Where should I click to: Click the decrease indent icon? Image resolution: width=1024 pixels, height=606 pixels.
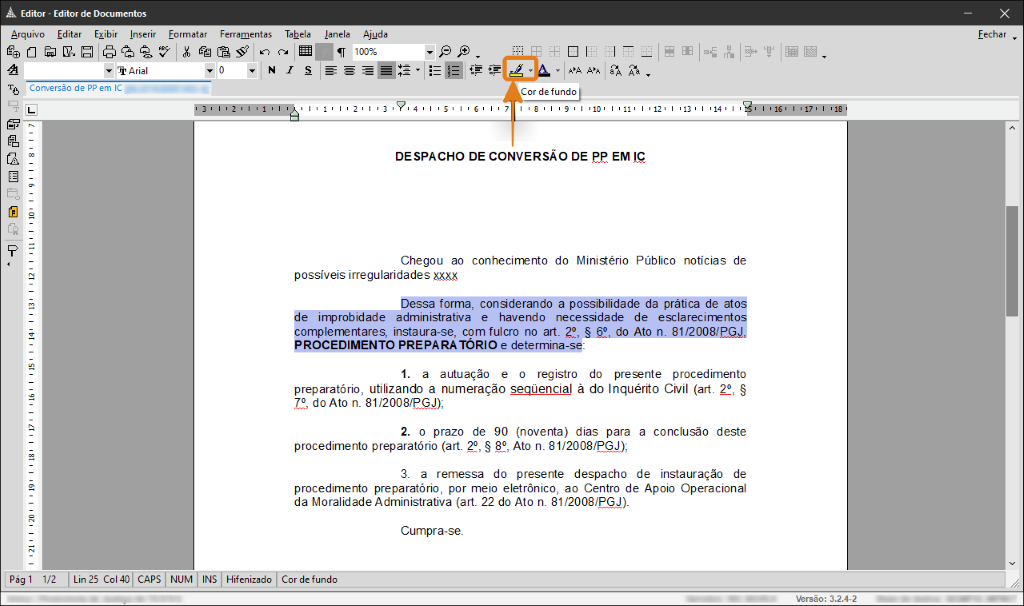[476, 71]
